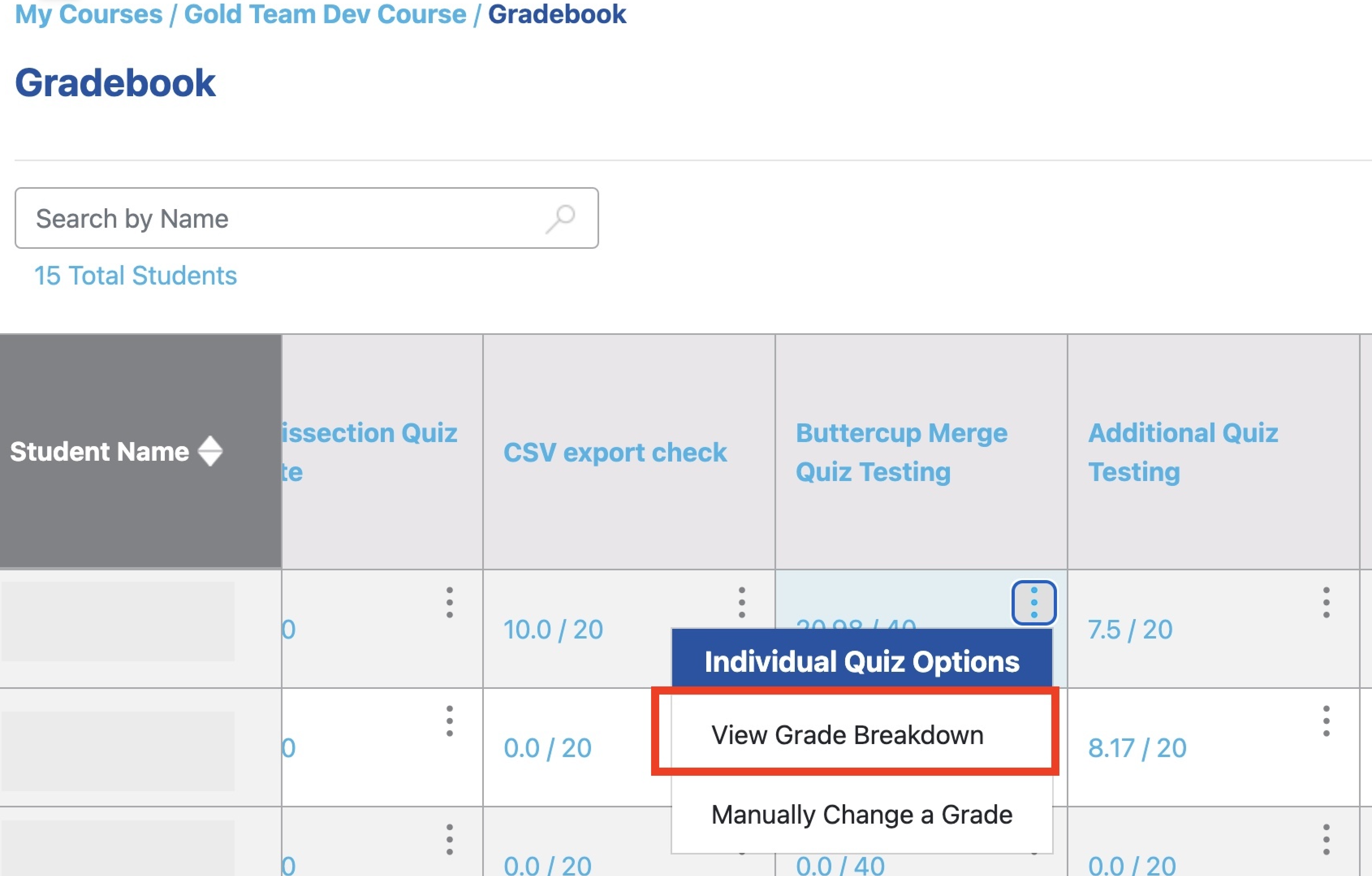
Task: Open Additional Quiz Testing options menu
Action: (1326, 602)
